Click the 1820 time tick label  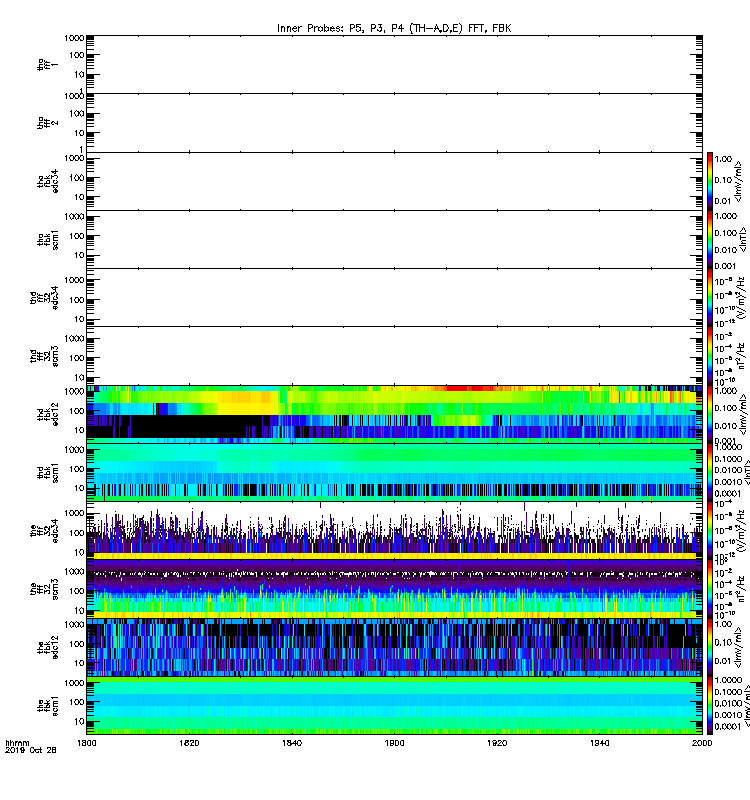click(x=189, y=743)
